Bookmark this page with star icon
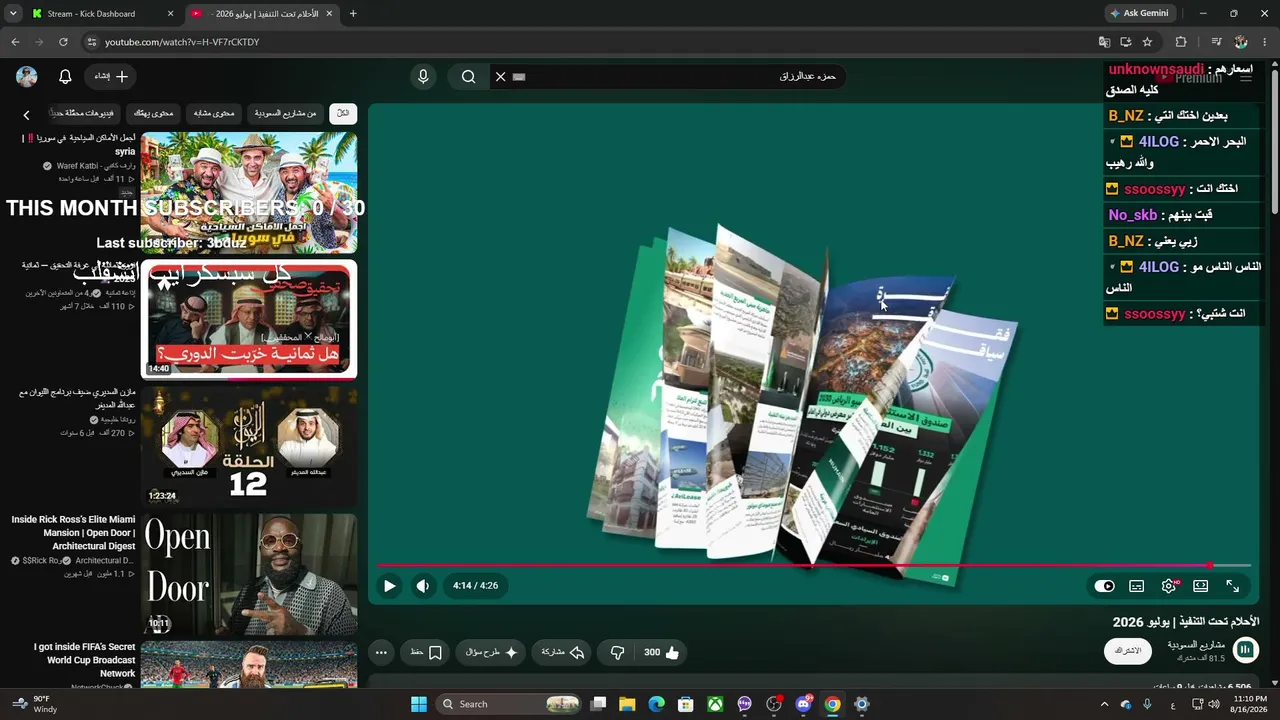The height and width of the screenshot is (720, 1280). tap(1147, 42)
